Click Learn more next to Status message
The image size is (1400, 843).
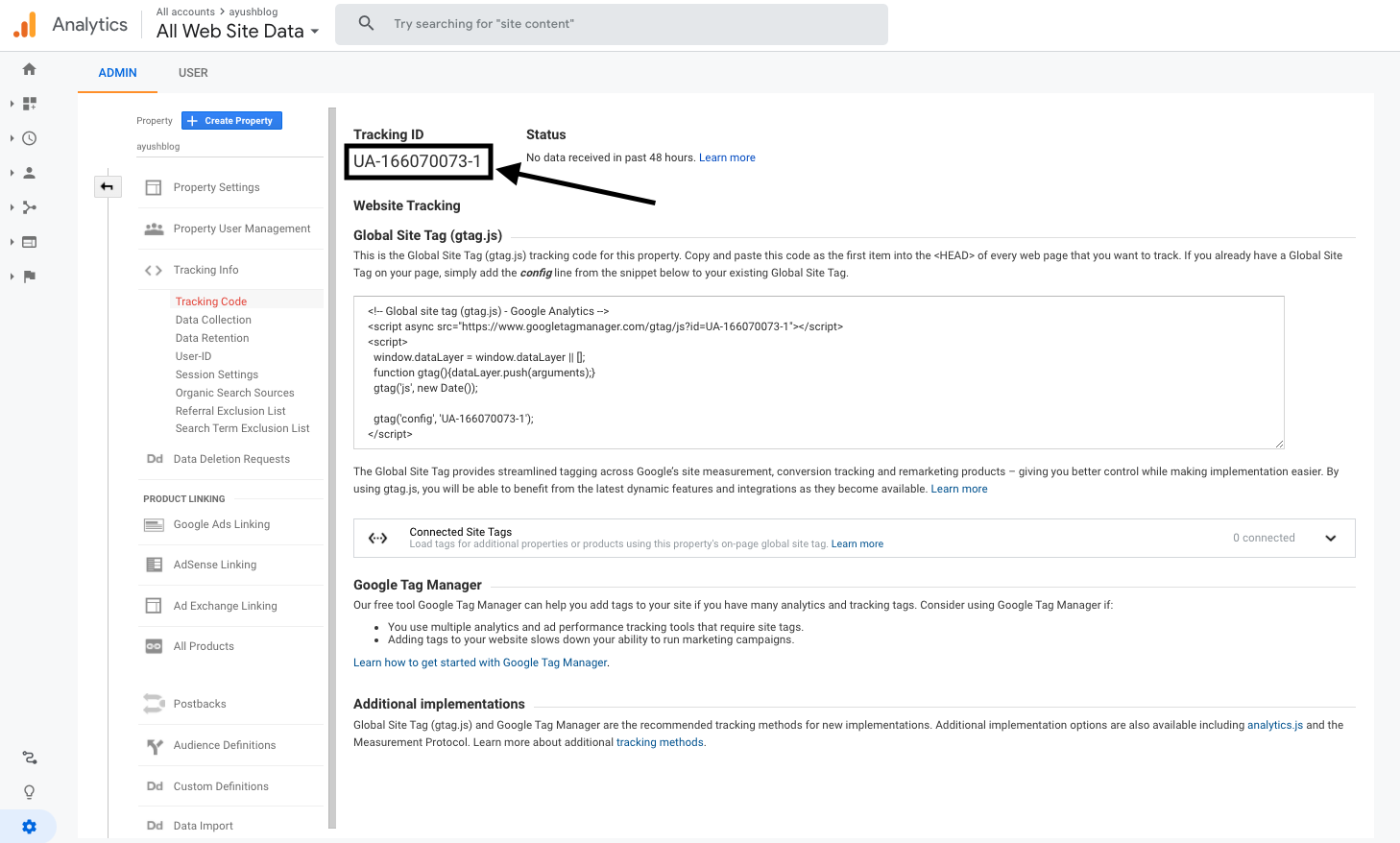(x=727, y=157)
